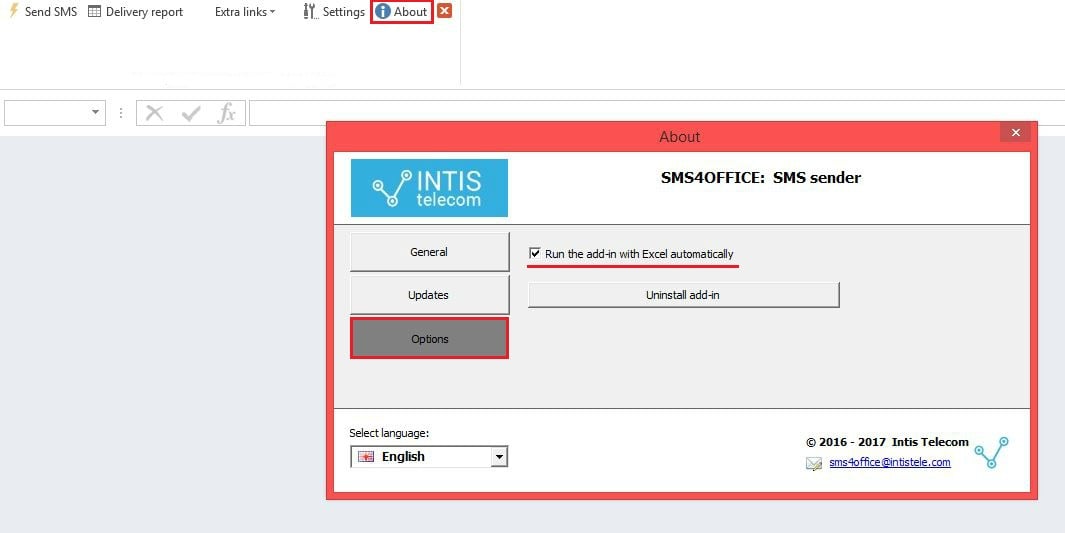This screenshot has width=1065, height=533.
Task: Click the orange X icon beside About
Action: pos(444,11)
